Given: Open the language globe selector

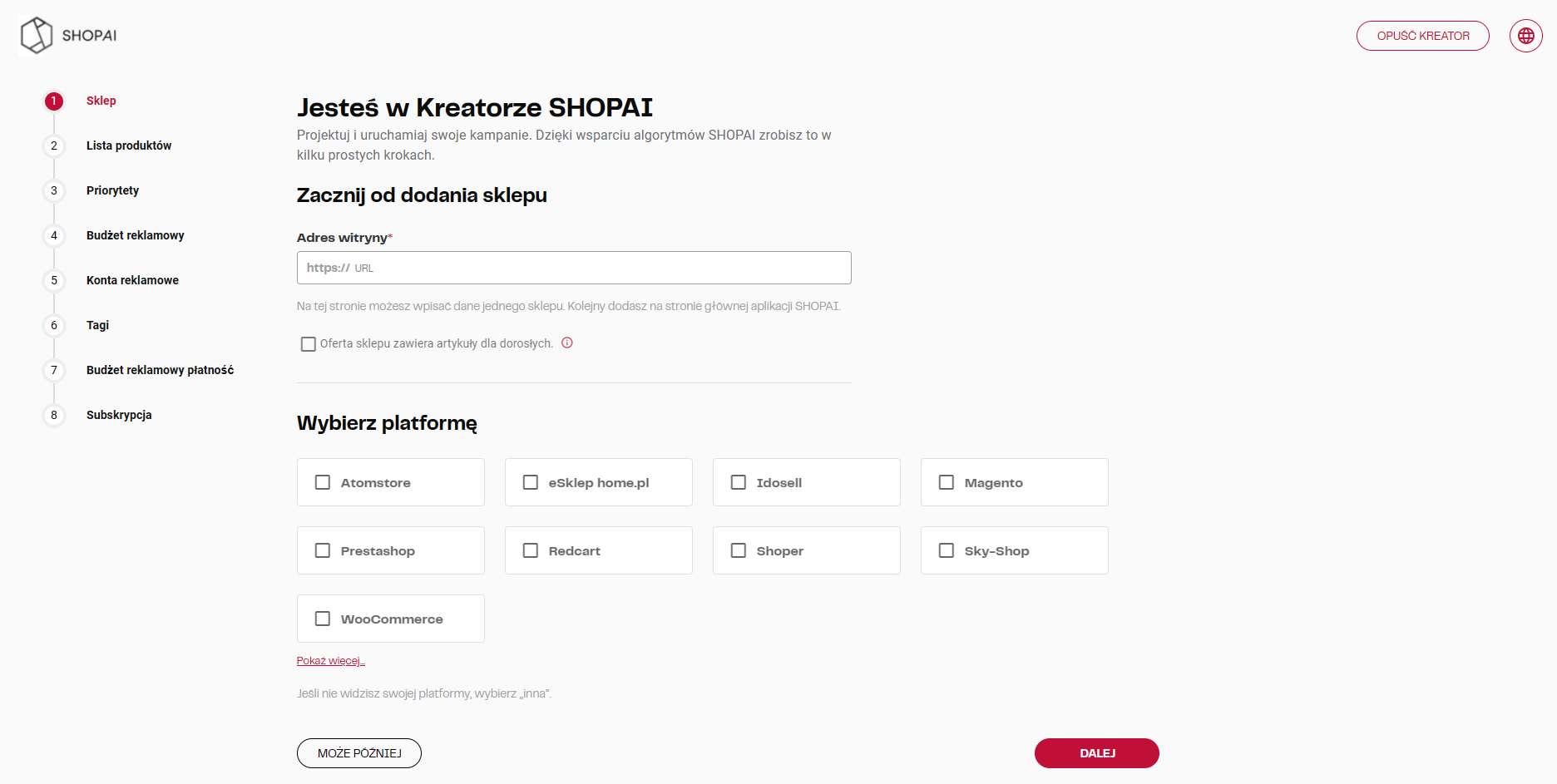Looking at the screenshot, I should tap(1525, 36).
